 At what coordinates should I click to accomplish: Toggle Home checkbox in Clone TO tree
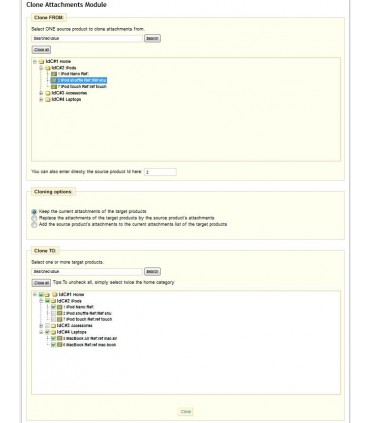point(41,294)
